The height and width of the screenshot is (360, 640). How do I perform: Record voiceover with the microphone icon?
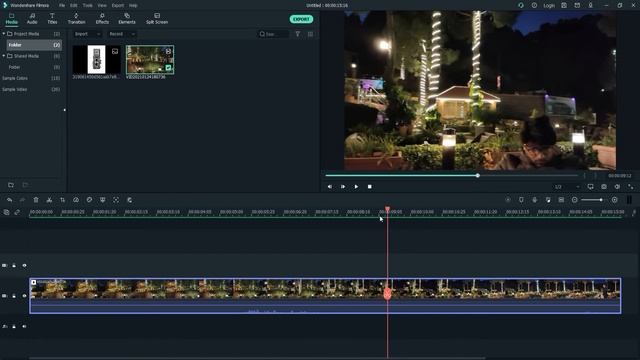(x=535, y=200)
